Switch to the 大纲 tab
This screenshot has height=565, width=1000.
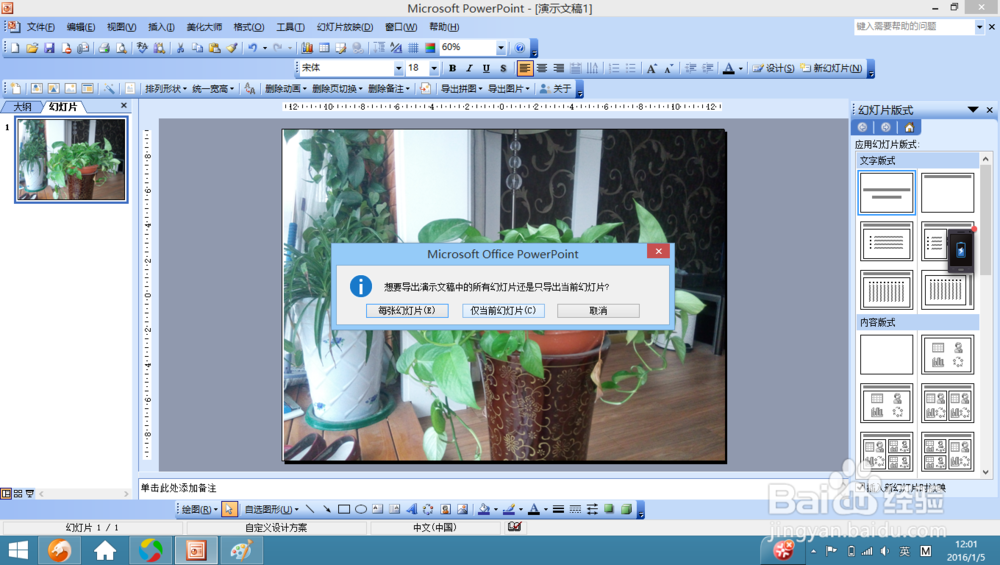[22, 106]
